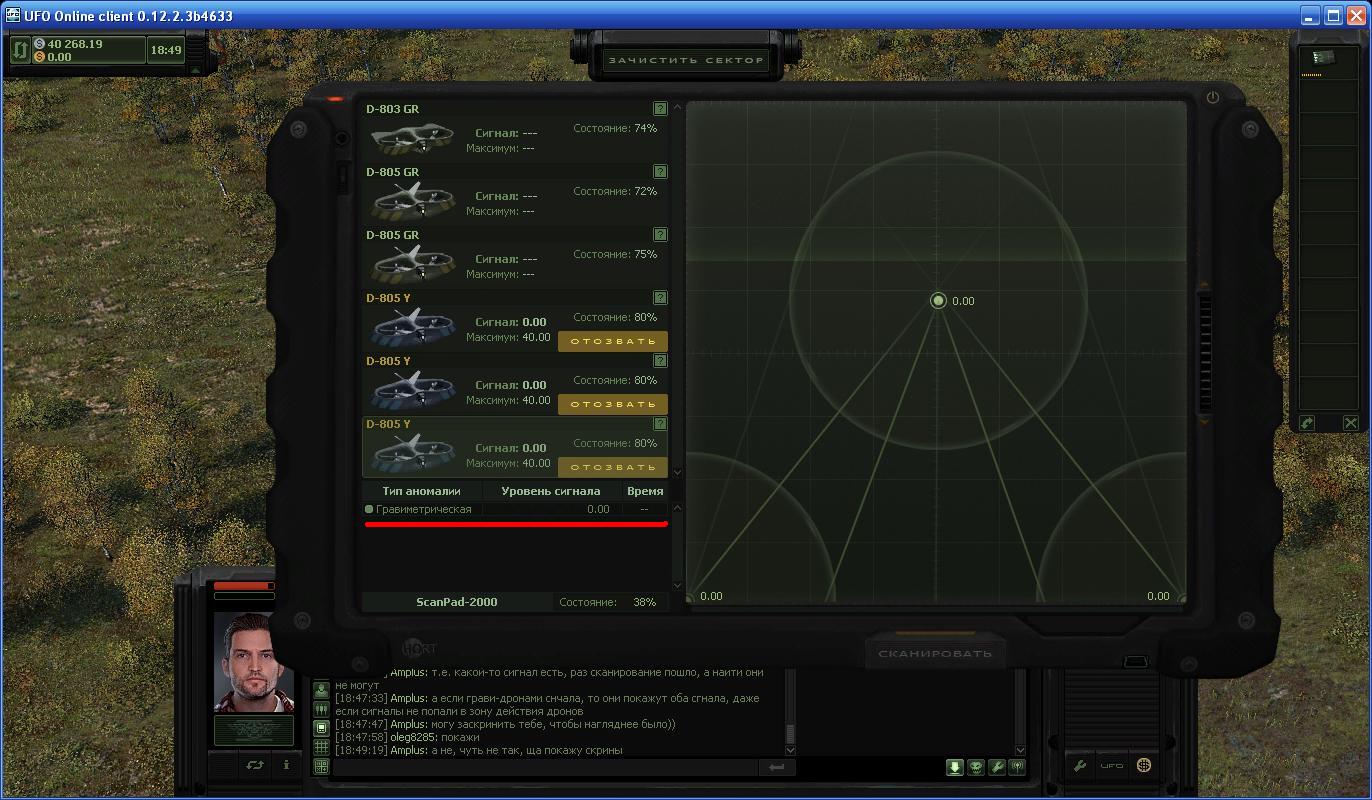Select the Гравиметрическая anomaly row
The image size is (1372, 800).
516,509
